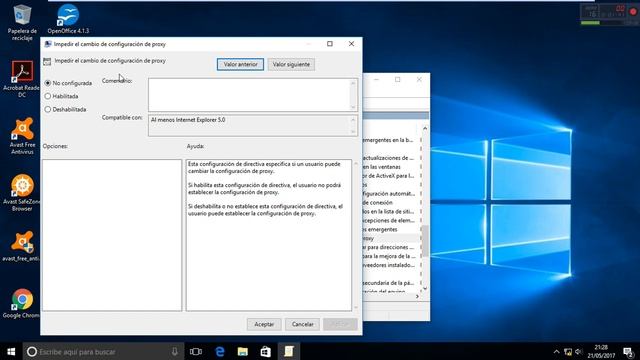Select the No configurada radio option
The image size is (640, 360).
(48, 83)
